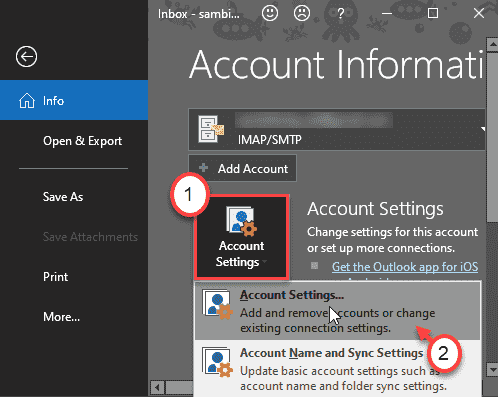This screenshot has width=498, height=397.
Task: Choose Account Name and Sync Settings entry
Action: pyautogui.click(x=337, y=368)
